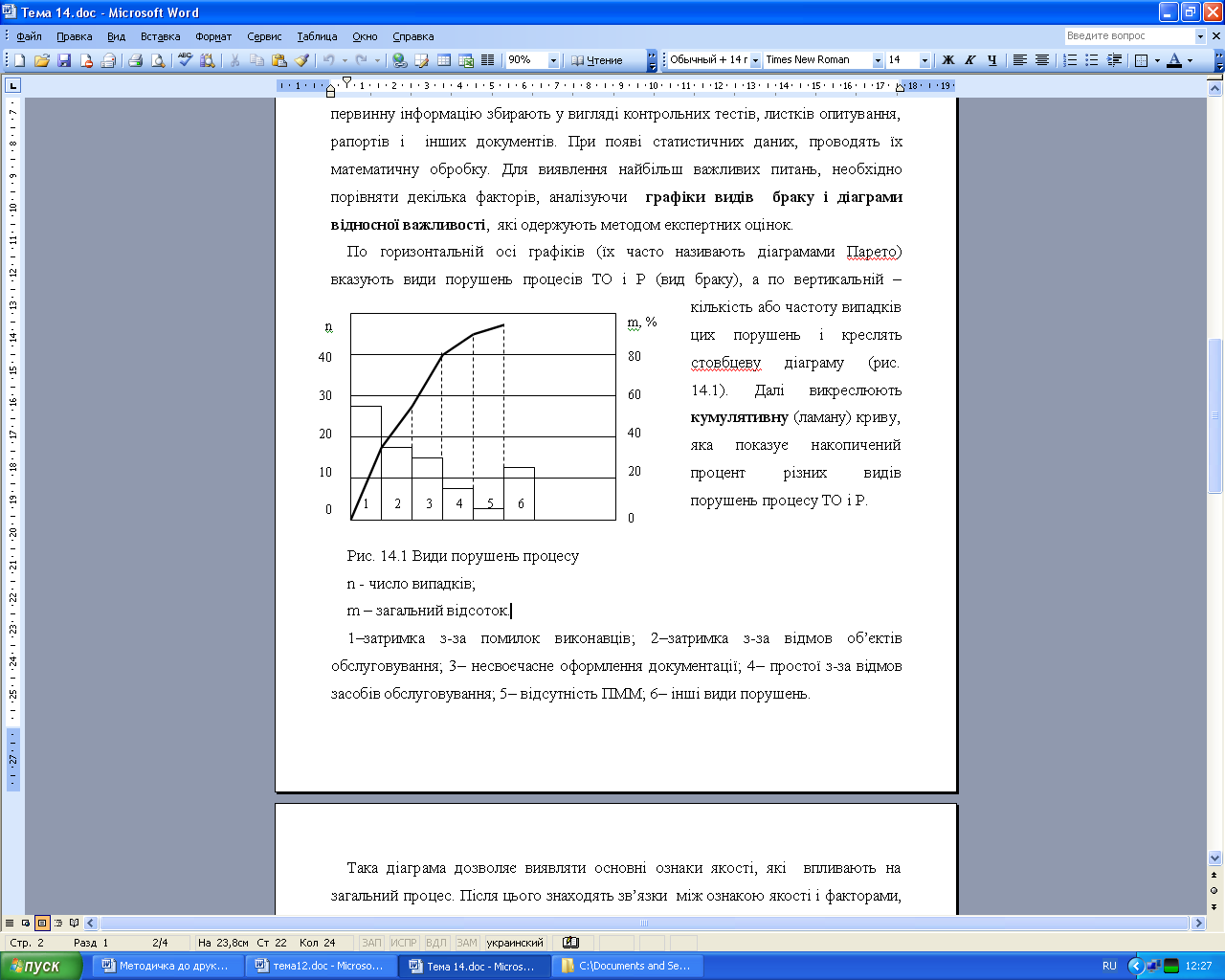Open the help question box dropdown arrow

pyautogui.click(x=1200, y=36)
